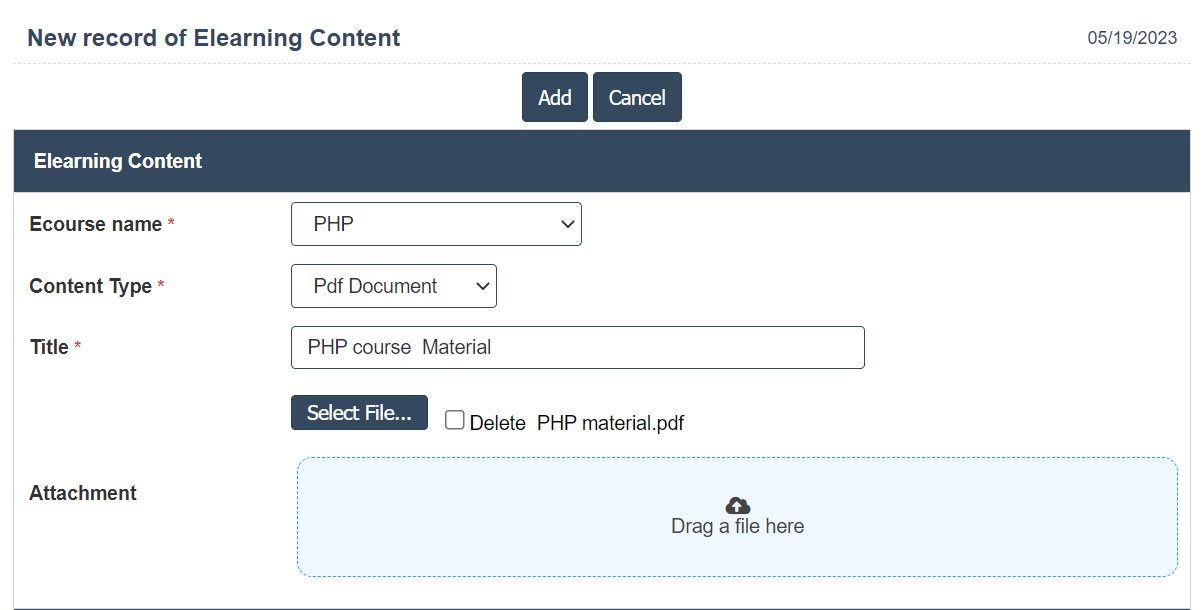Open the Ecourse name dropdown showing PHP
The height and width of the screenshot is (610, 1204).
pos(436,224)
